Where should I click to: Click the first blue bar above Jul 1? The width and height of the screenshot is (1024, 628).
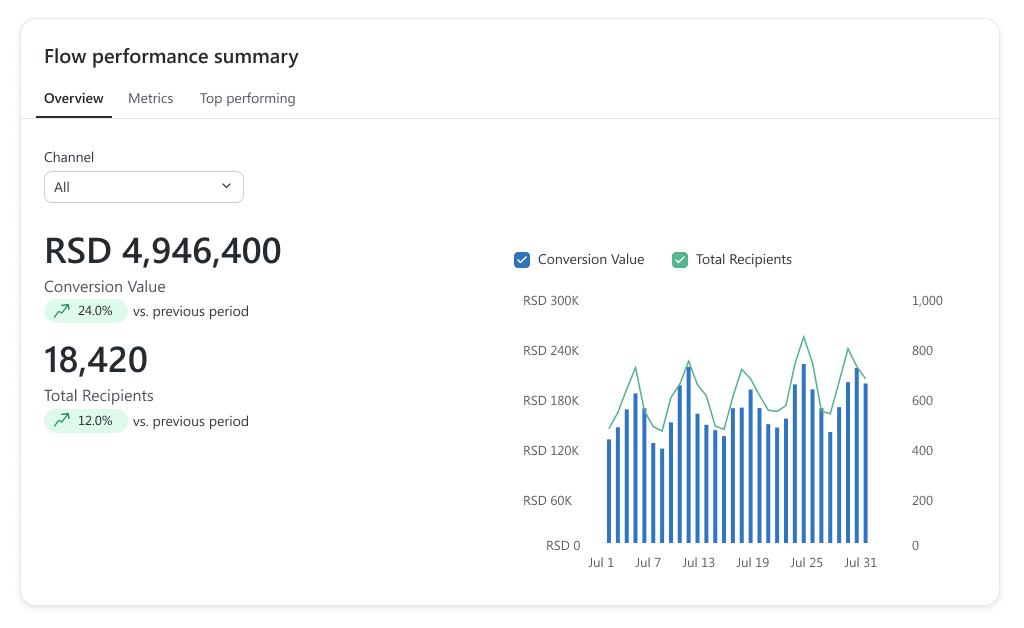pyautogui.click(x=609, y=491)
